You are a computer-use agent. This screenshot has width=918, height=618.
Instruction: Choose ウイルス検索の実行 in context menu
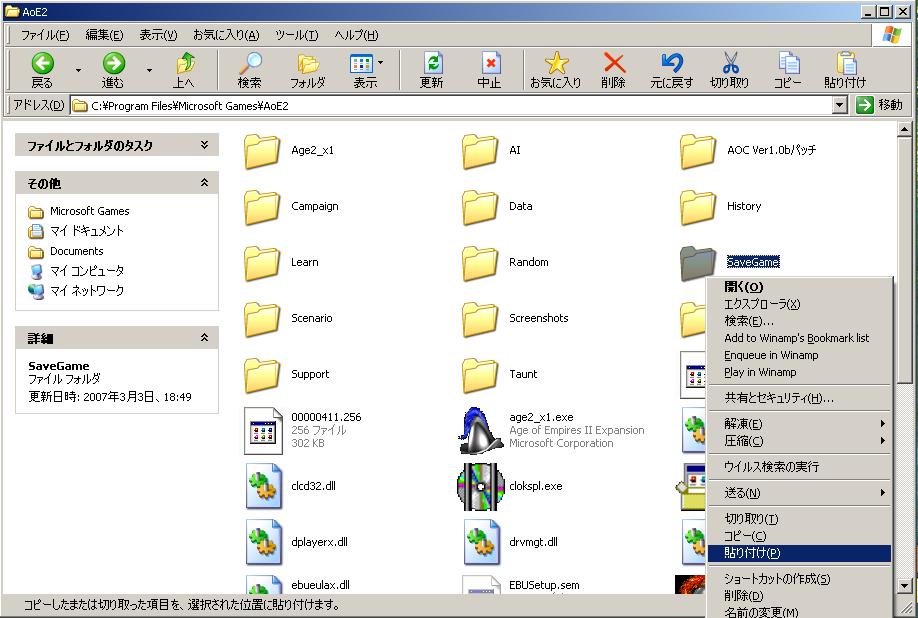coord(799,466)
